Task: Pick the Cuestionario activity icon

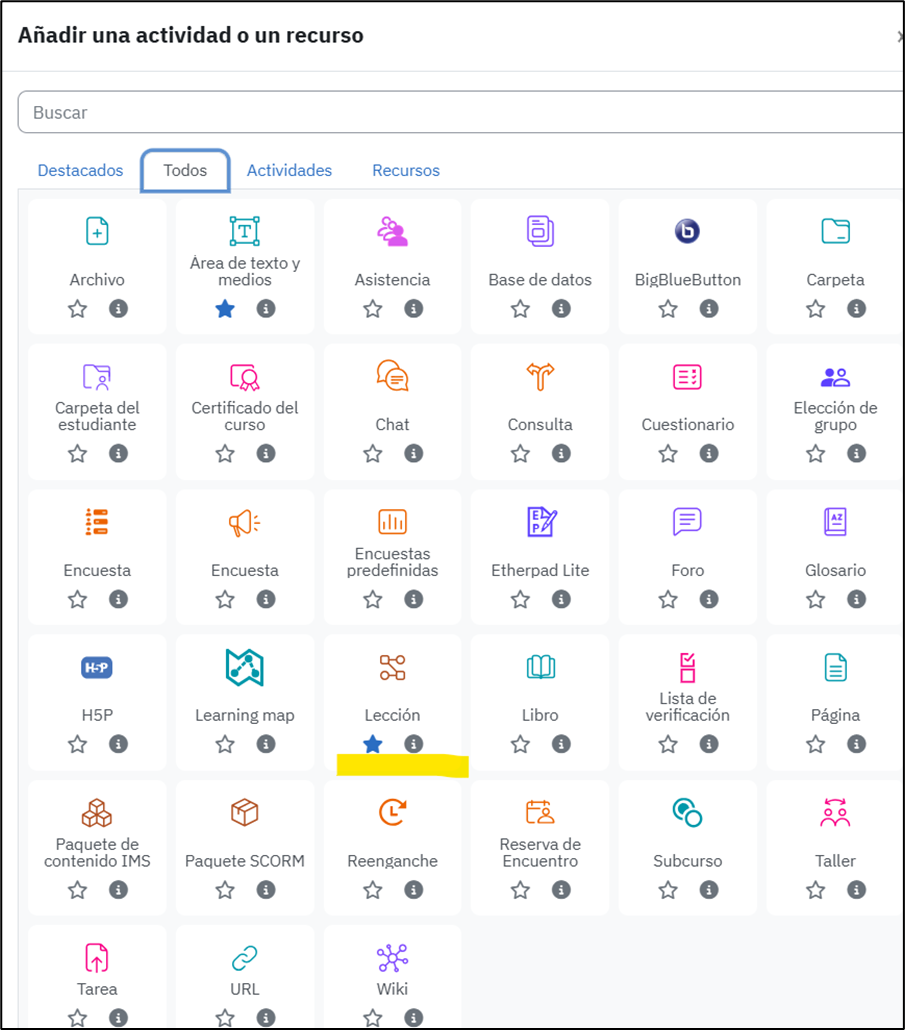Action: click(687, 377)
